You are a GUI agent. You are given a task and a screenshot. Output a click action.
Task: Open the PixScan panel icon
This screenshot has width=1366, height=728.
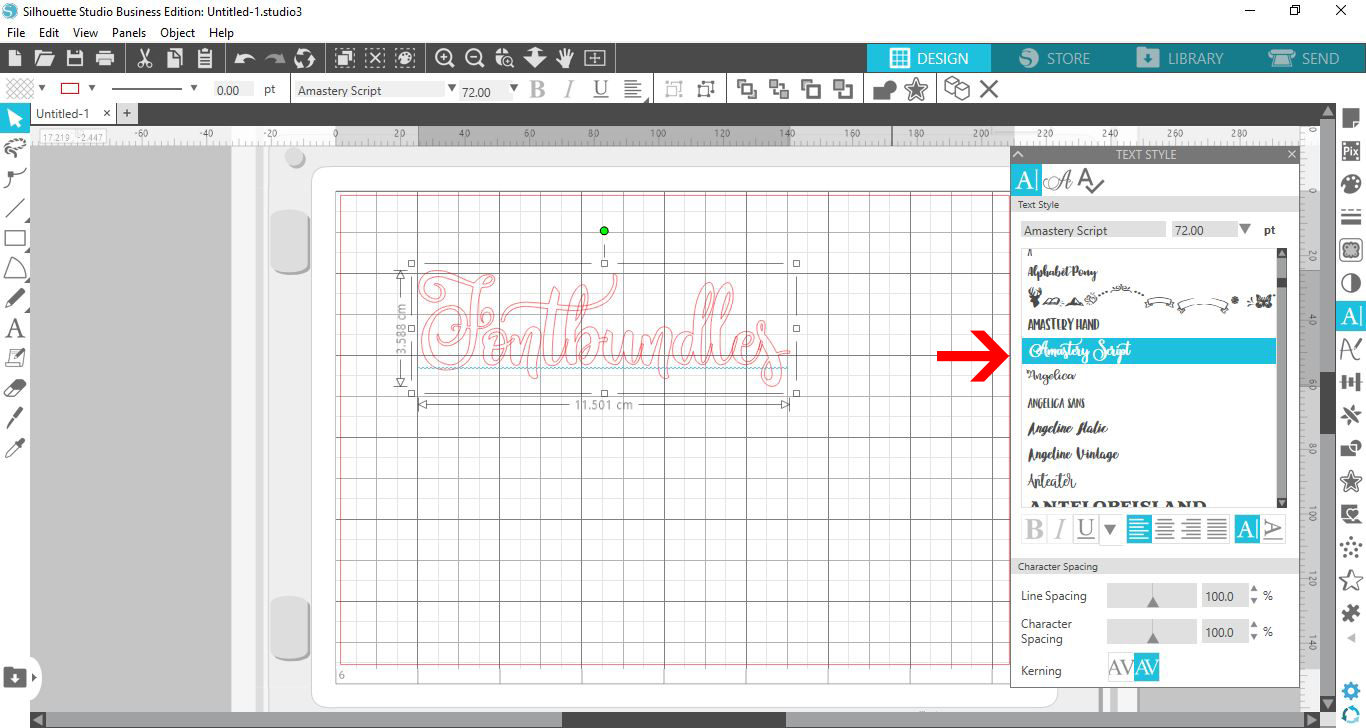click(1351, 152)
